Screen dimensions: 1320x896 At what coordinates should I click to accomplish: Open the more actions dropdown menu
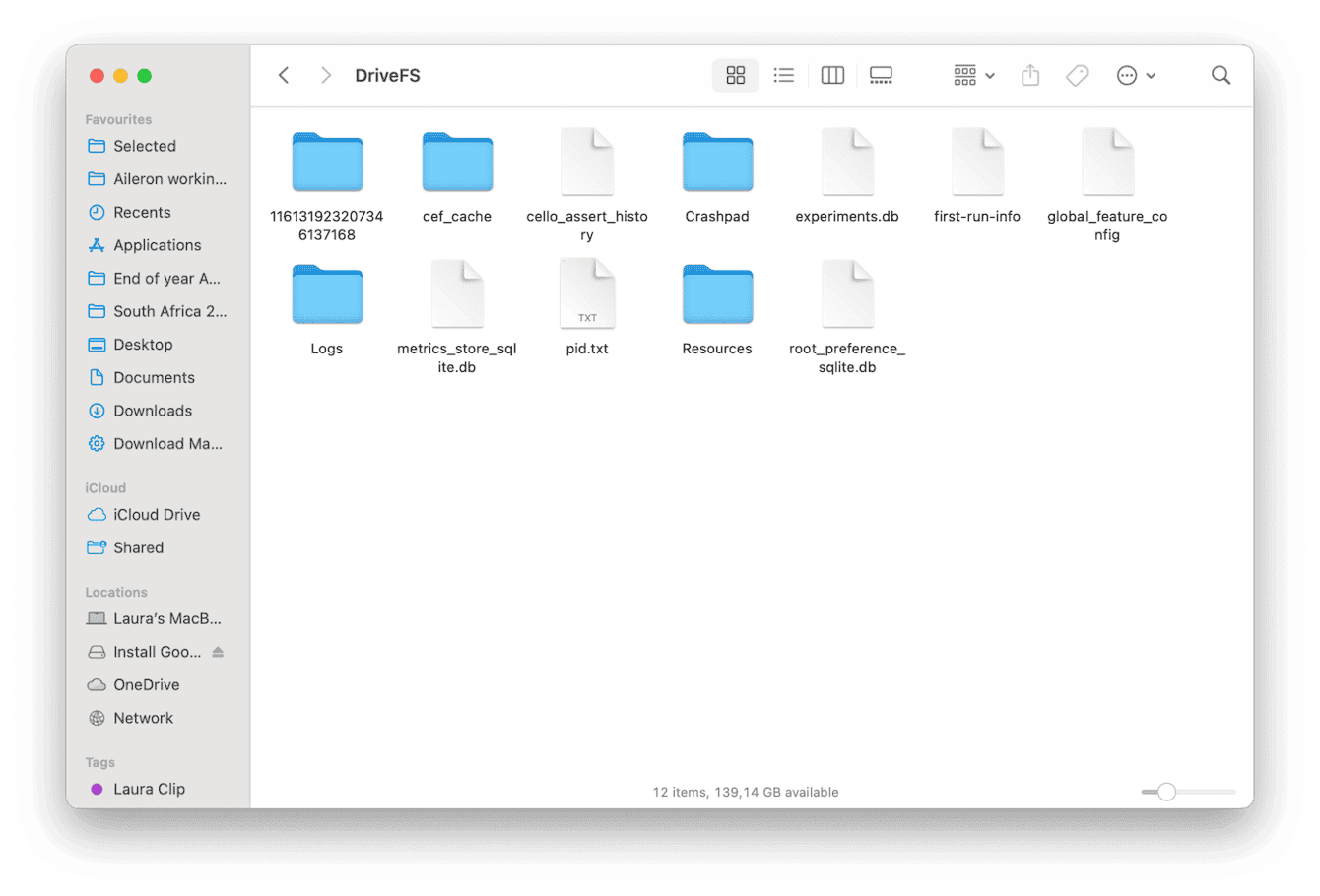(1135, 75)
